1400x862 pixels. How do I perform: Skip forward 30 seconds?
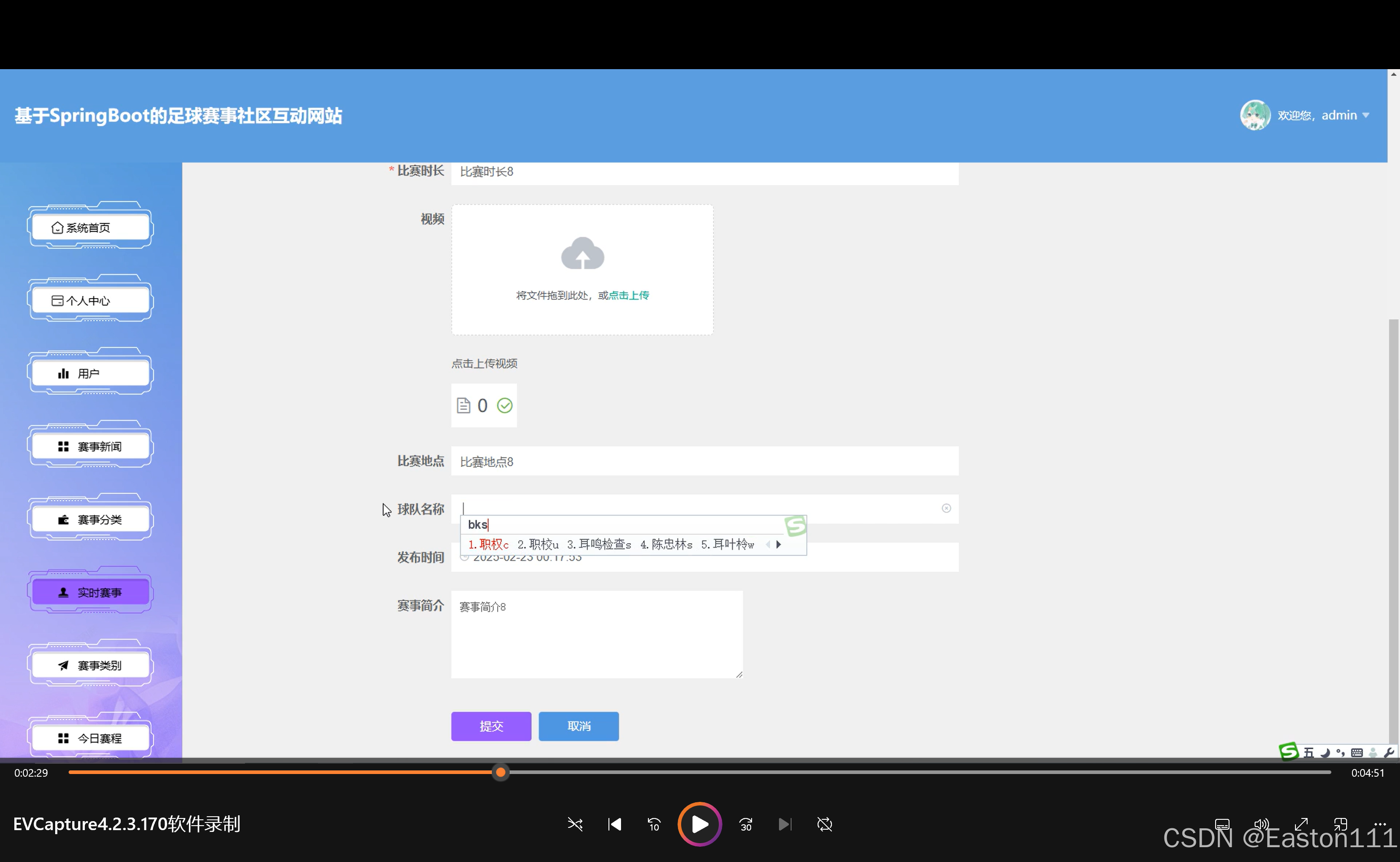[x=745, y=824]
